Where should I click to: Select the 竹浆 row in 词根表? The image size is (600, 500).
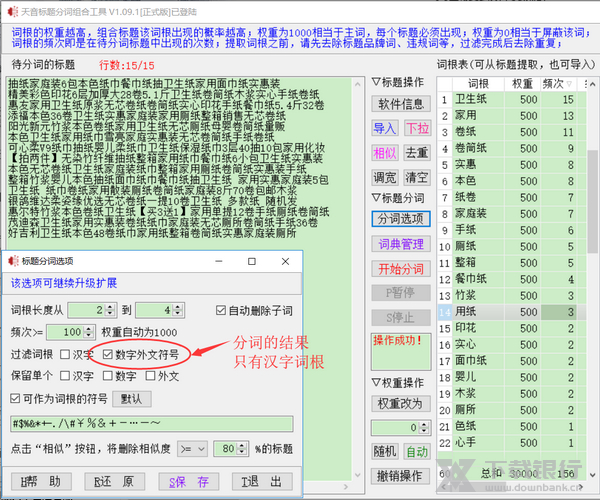pos(512,296)
